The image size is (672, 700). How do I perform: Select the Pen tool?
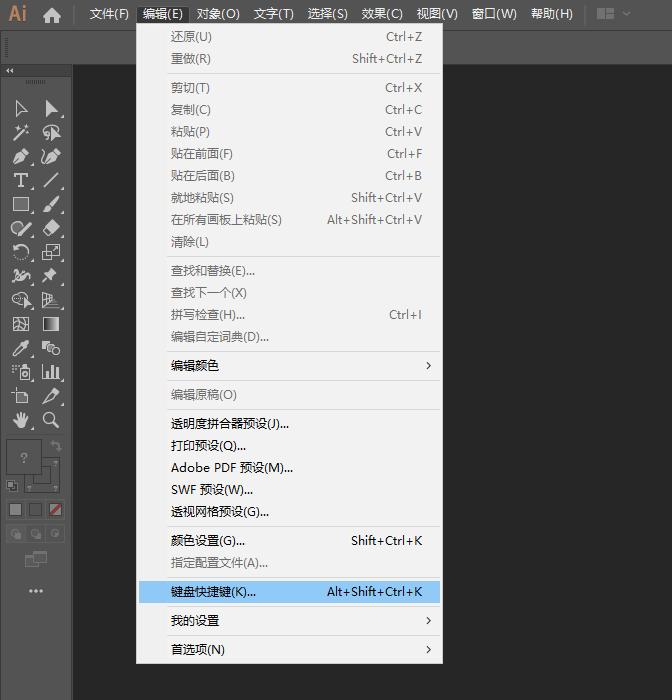tap(21, 157)
